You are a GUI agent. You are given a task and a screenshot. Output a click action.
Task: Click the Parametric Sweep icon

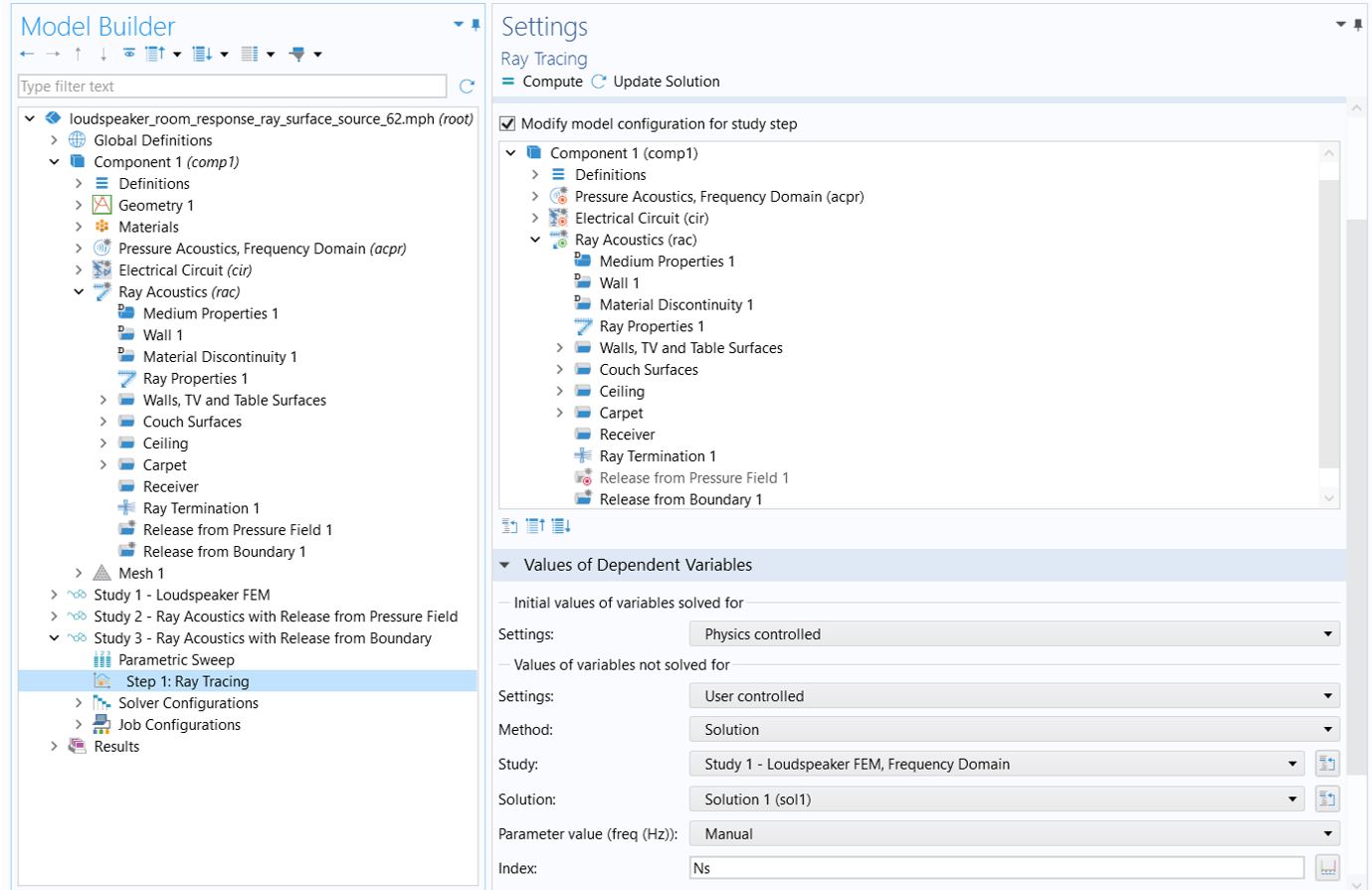[101, 659]
